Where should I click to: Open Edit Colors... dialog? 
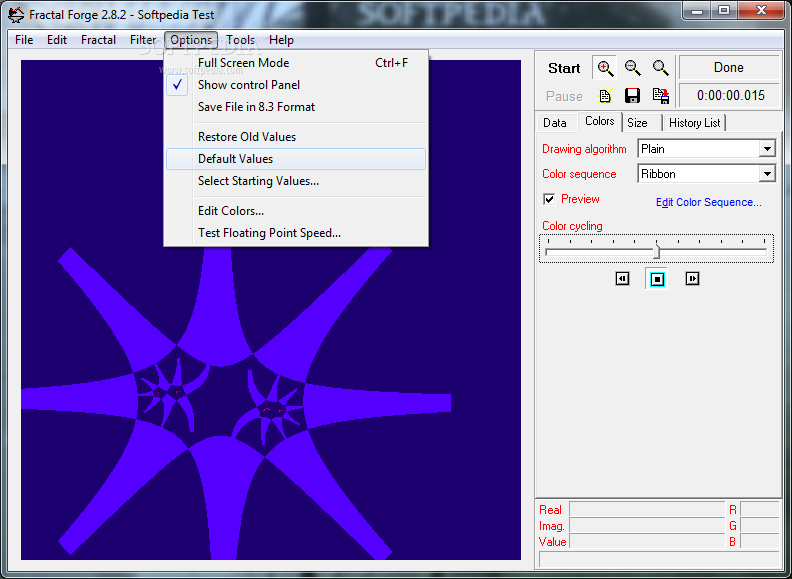point(296,211)
